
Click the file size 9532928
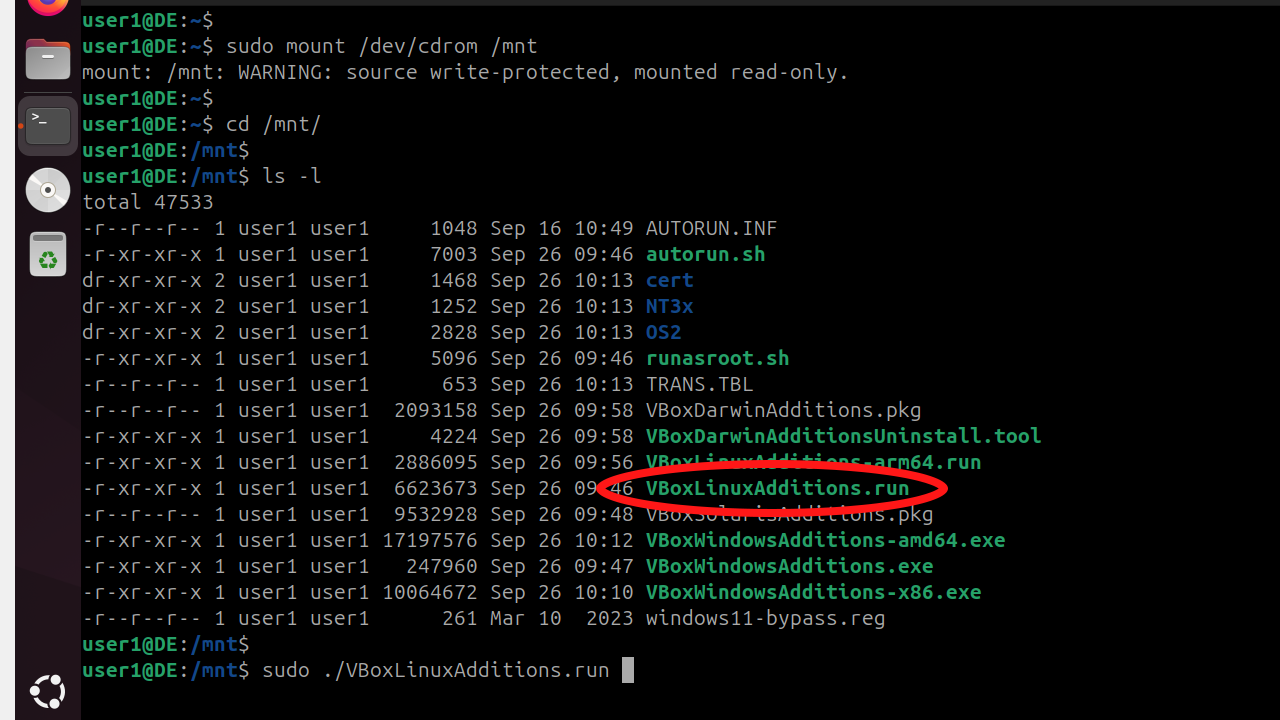(435, 514)
